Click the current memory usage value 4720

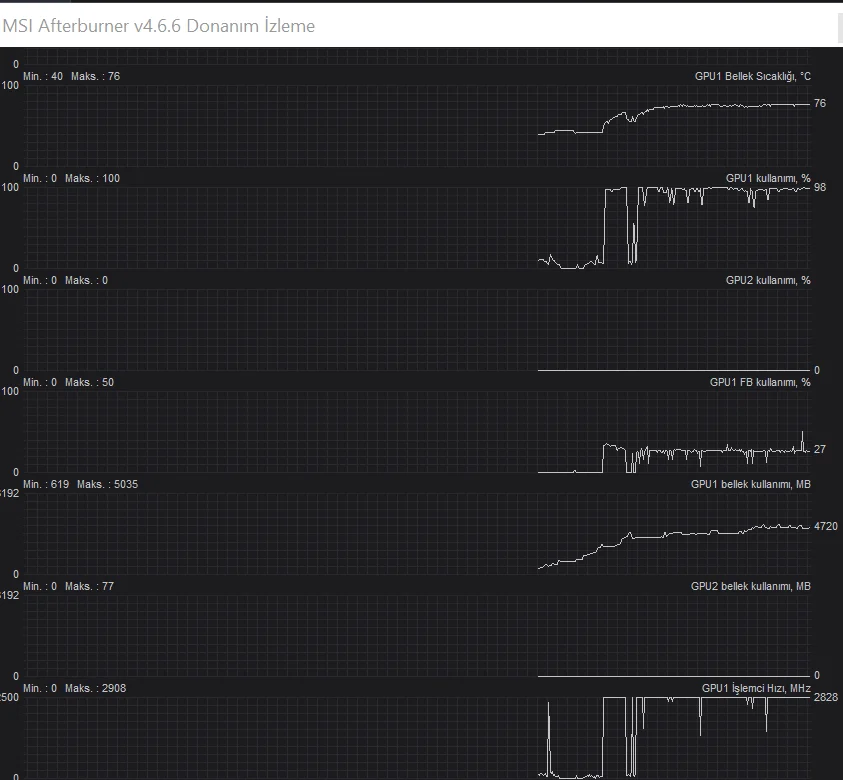click(826, 526)
